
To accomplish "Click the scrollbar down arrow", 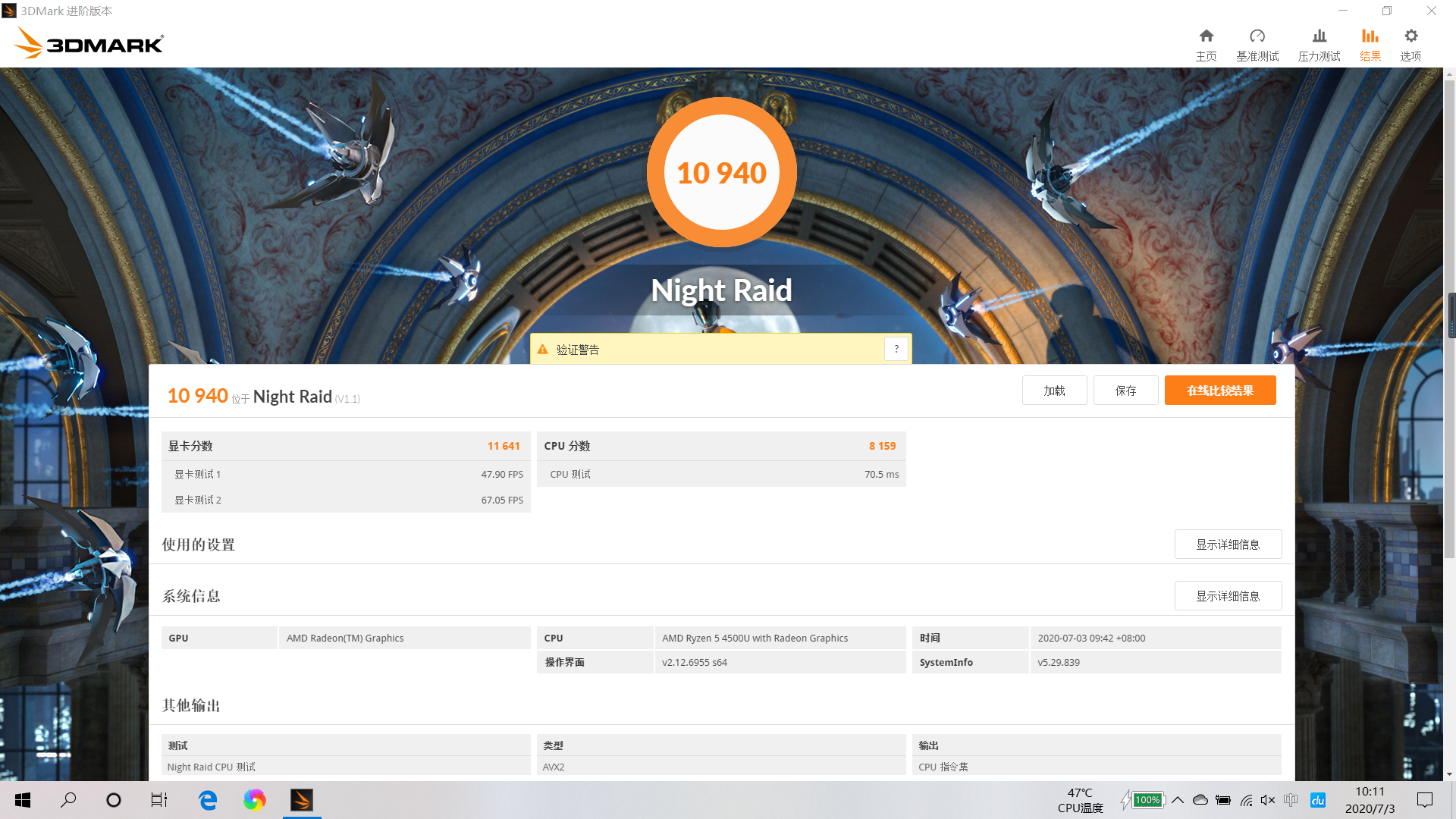I will pyautogui.click(x=1450, y=774).
